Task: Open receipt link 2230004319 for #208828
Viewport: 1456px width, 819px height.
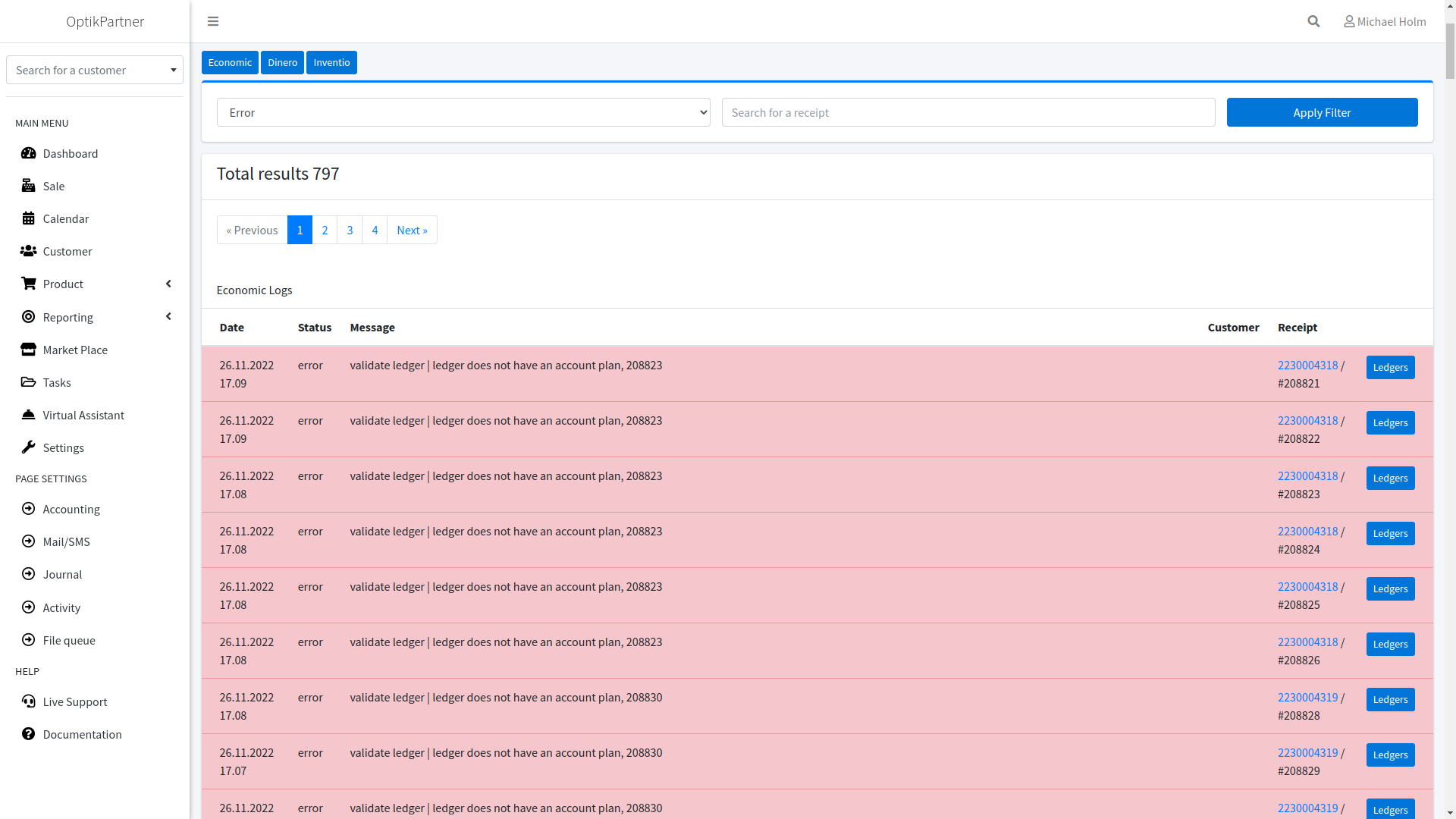Action: pos(1307,697)
